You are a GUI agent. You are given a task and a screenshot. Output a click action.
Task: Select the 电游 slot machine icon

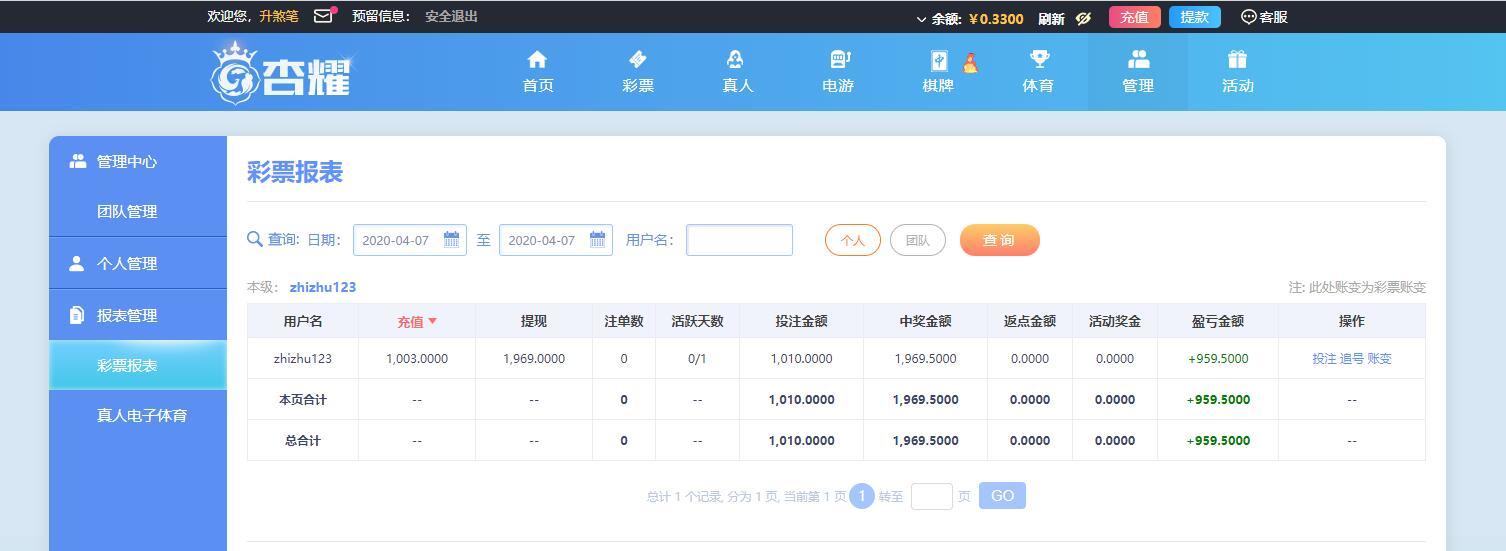(x=839, y=60)
